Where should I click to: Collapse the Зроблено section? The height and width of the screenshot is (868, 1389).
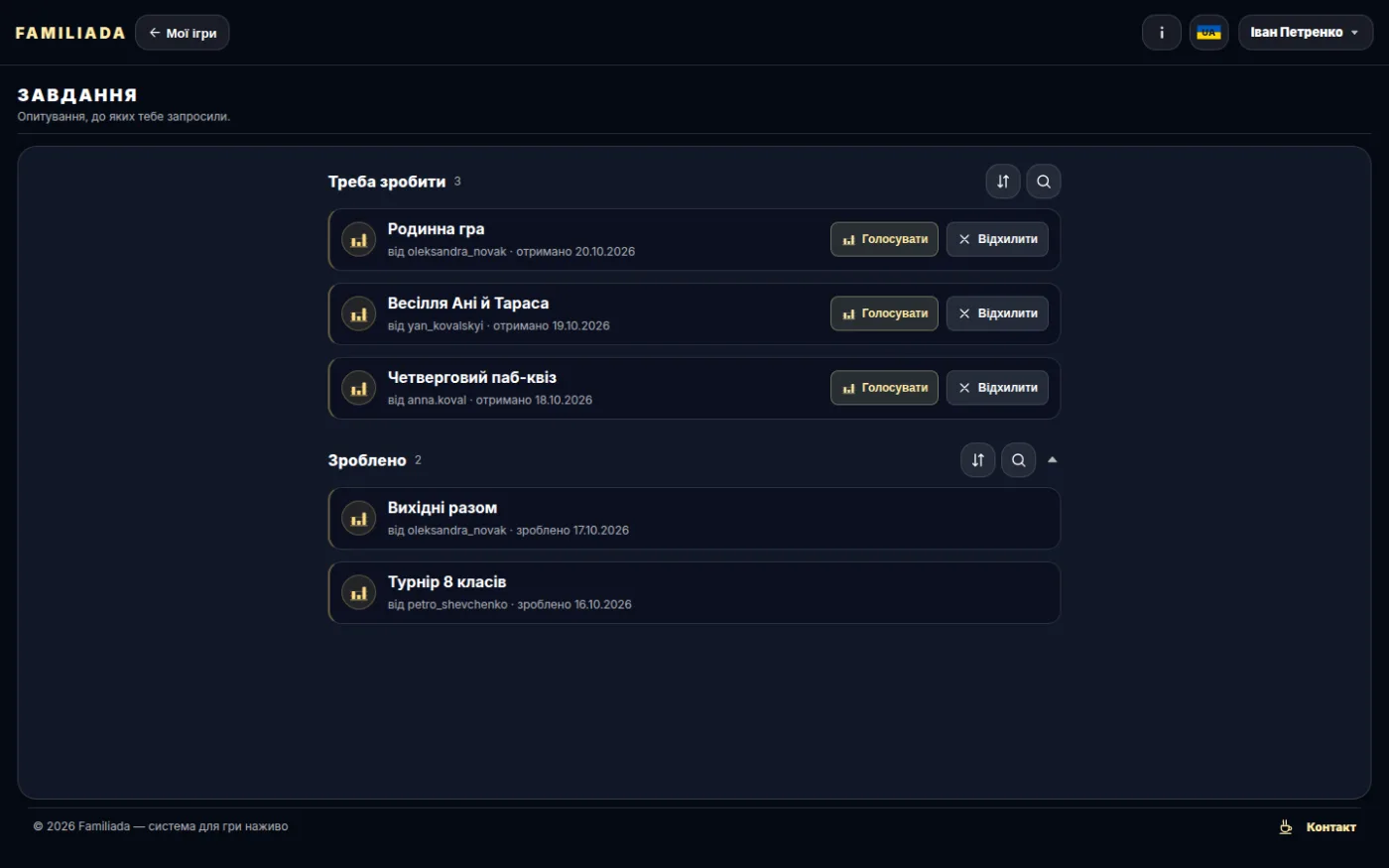click(x=1053, y=460)
